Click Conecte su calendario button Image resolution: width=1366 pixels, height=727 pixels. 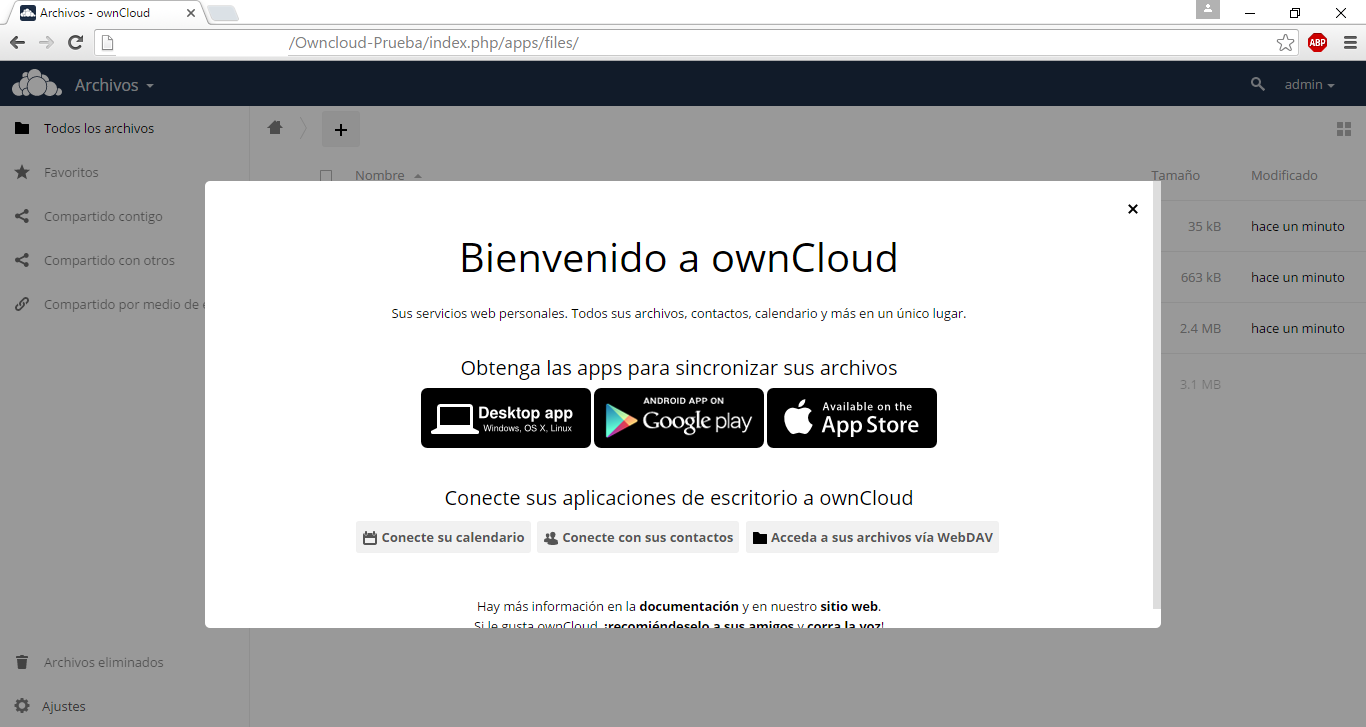pyautogui.click(x=443, y=537)
